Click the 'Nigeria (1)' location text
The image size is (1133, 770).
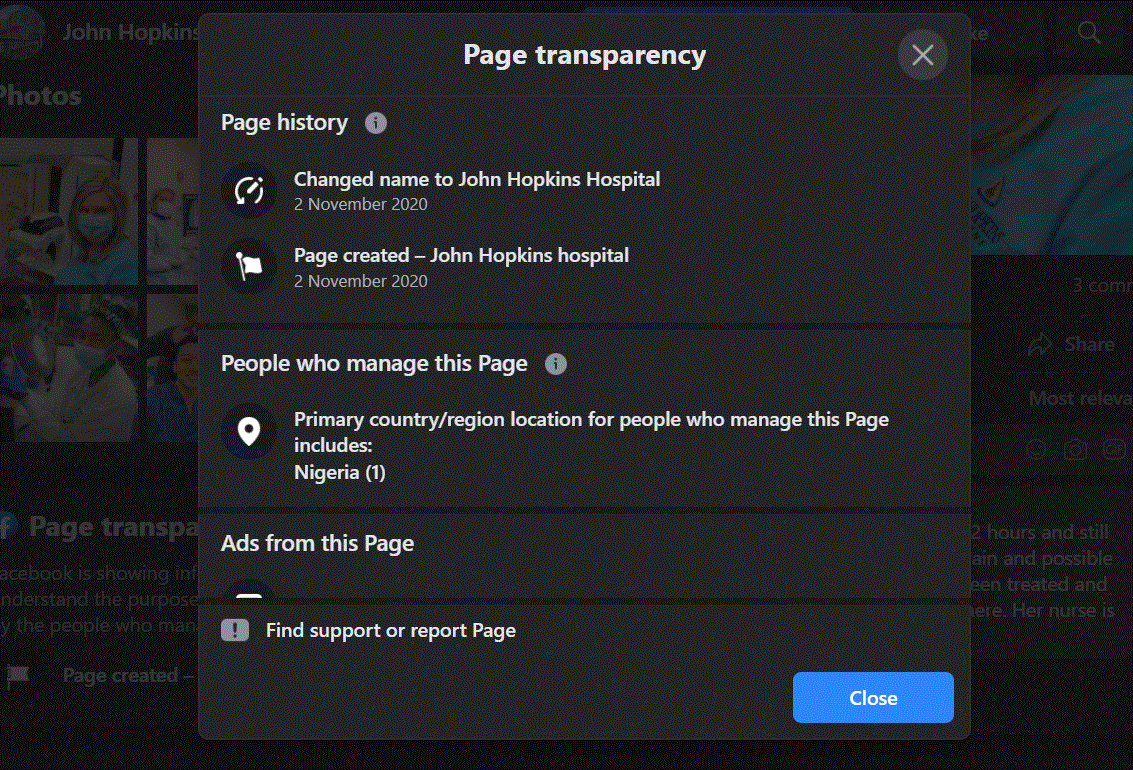tap(340, 472)
